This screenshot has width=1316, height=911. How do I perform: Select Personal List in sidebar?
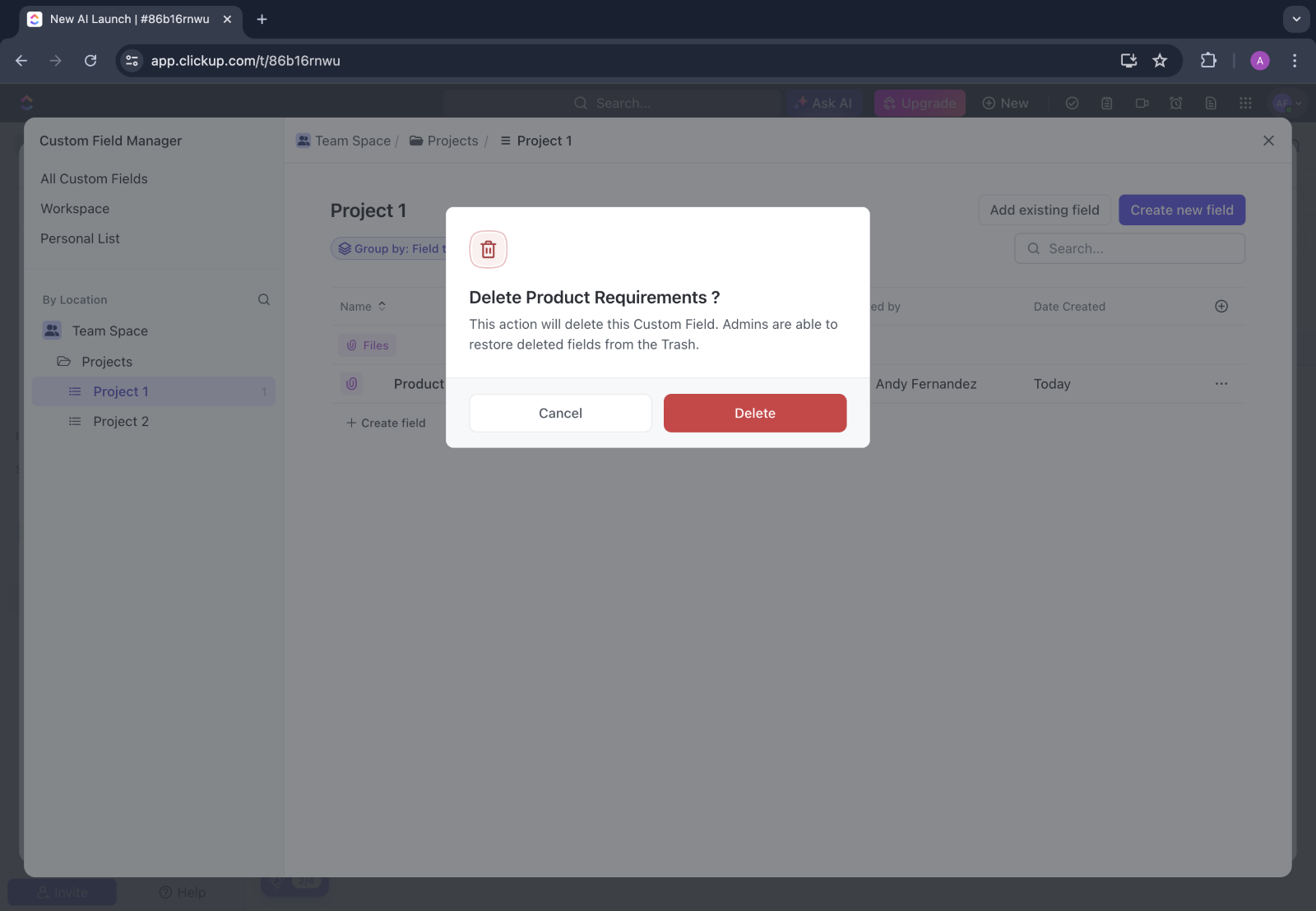(x=80, y=238)
